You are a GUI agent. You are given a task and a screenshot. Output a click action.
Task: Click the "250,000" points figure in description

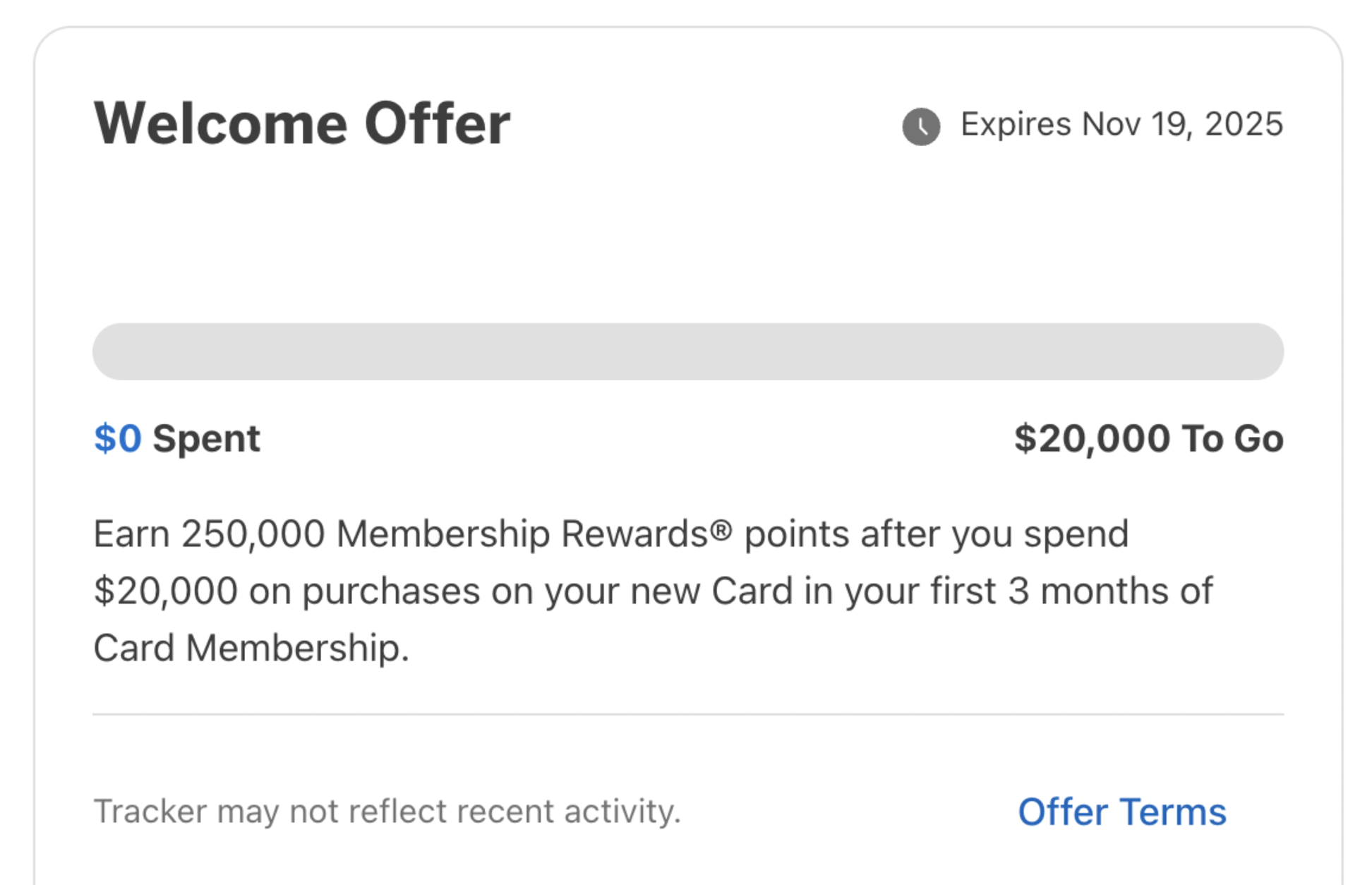[x=253, y=534]
